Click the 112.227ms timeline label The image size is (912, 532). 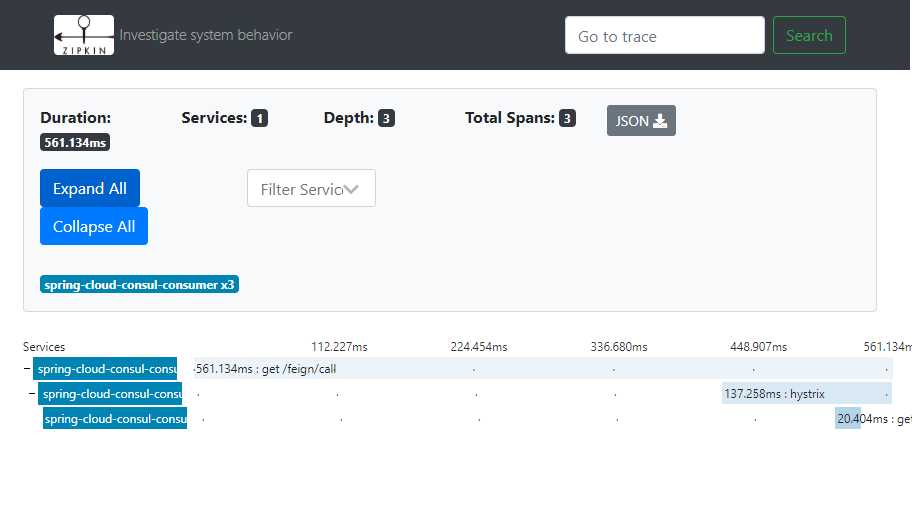339,347
